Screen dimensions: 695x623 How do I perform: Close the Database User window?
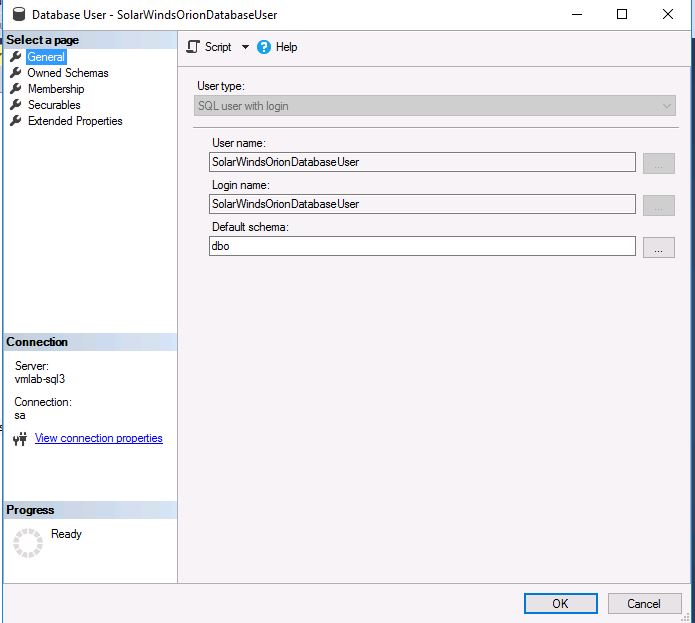[668, 14]
